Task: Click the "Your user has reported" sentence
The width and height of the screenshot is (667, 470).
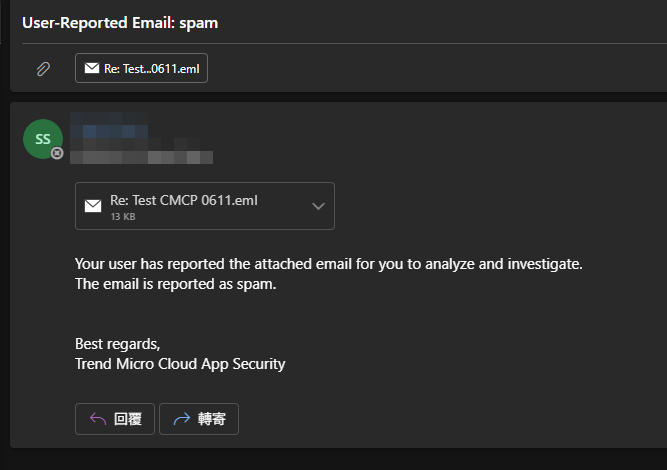Action: [328, 264]
